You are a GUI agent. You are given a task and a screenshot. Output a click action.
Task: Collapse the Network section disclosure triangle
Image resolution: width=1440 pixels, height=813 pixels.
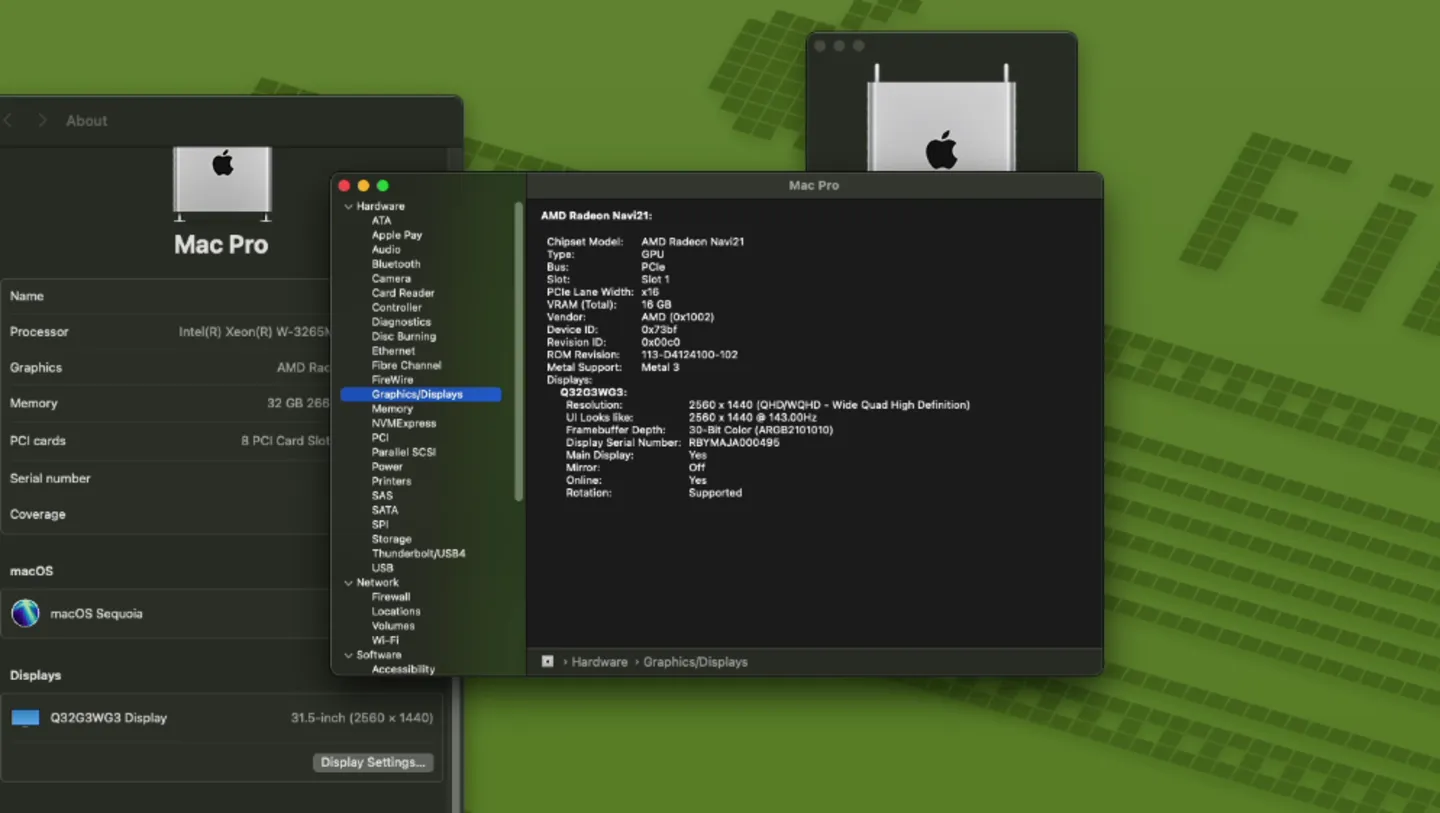[x=348, y=583]
